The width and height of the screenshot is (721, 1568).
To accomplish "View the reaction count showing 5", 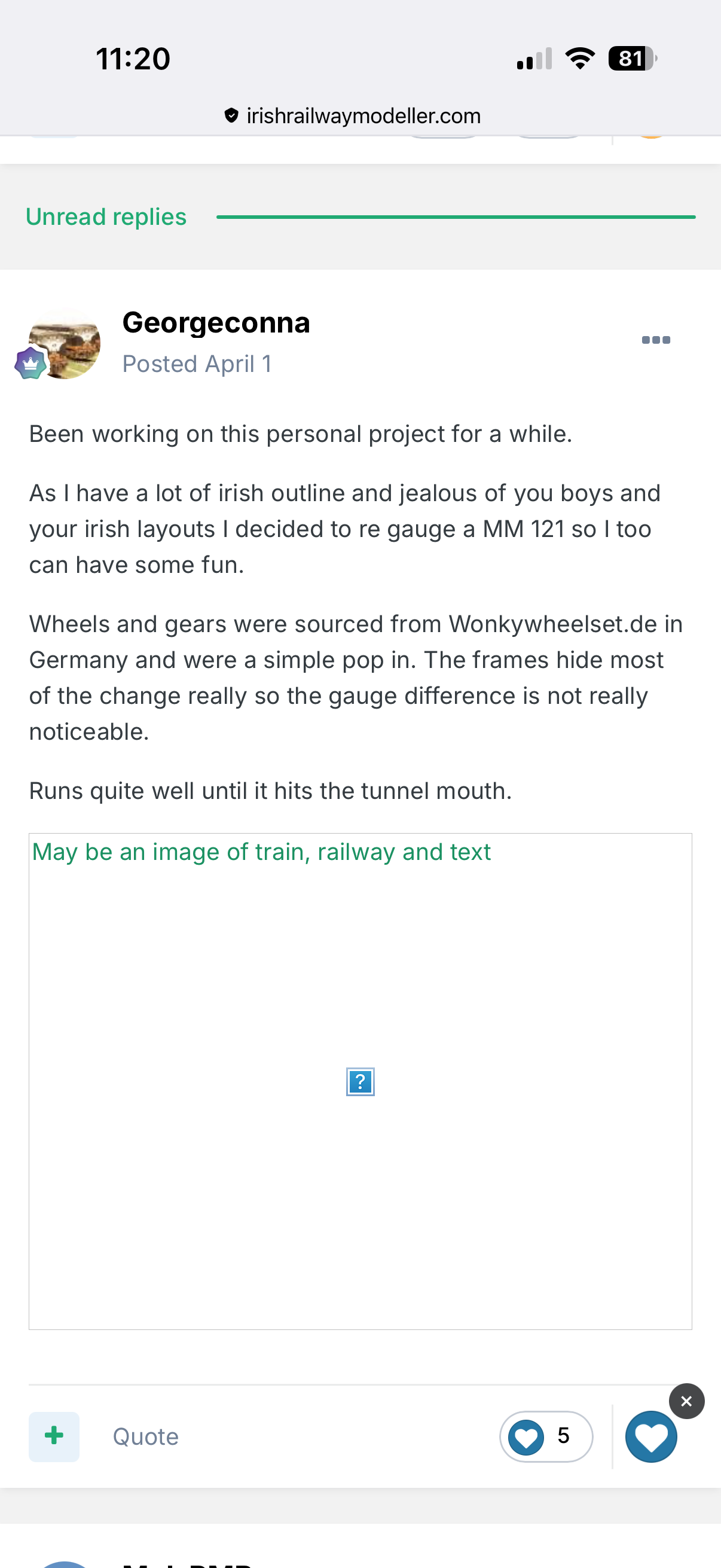I will point(546,1436).
